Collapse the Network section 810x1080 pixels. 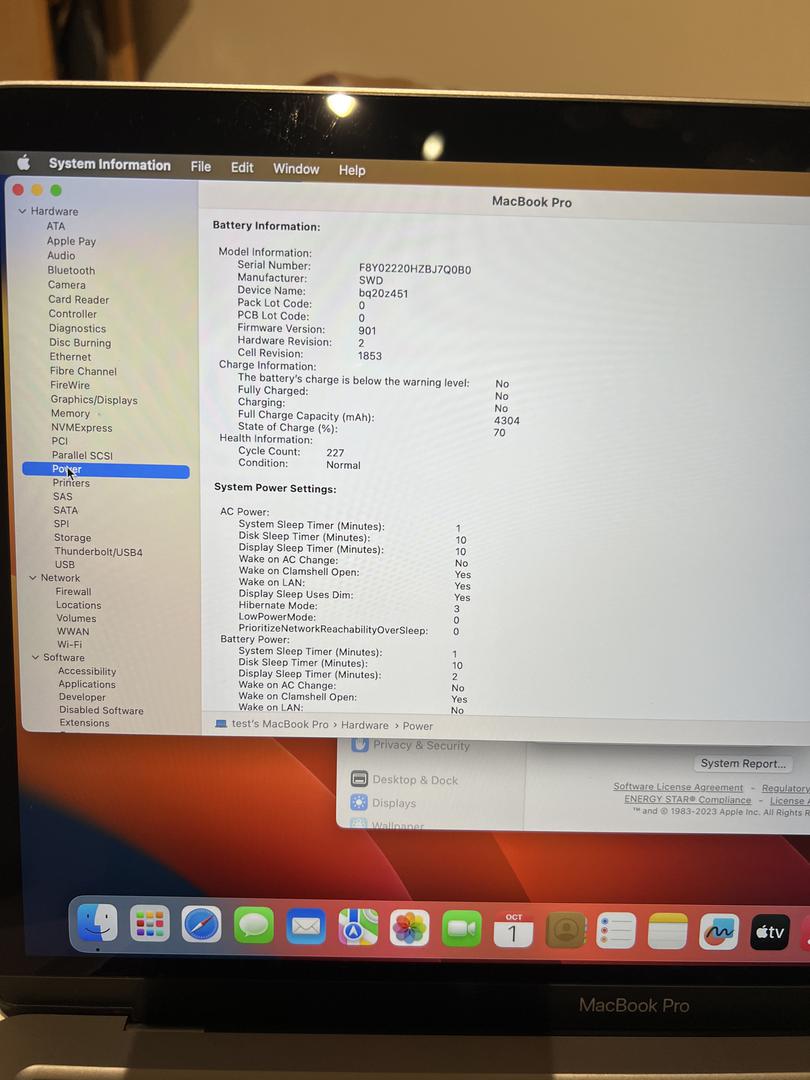(32, 577)
